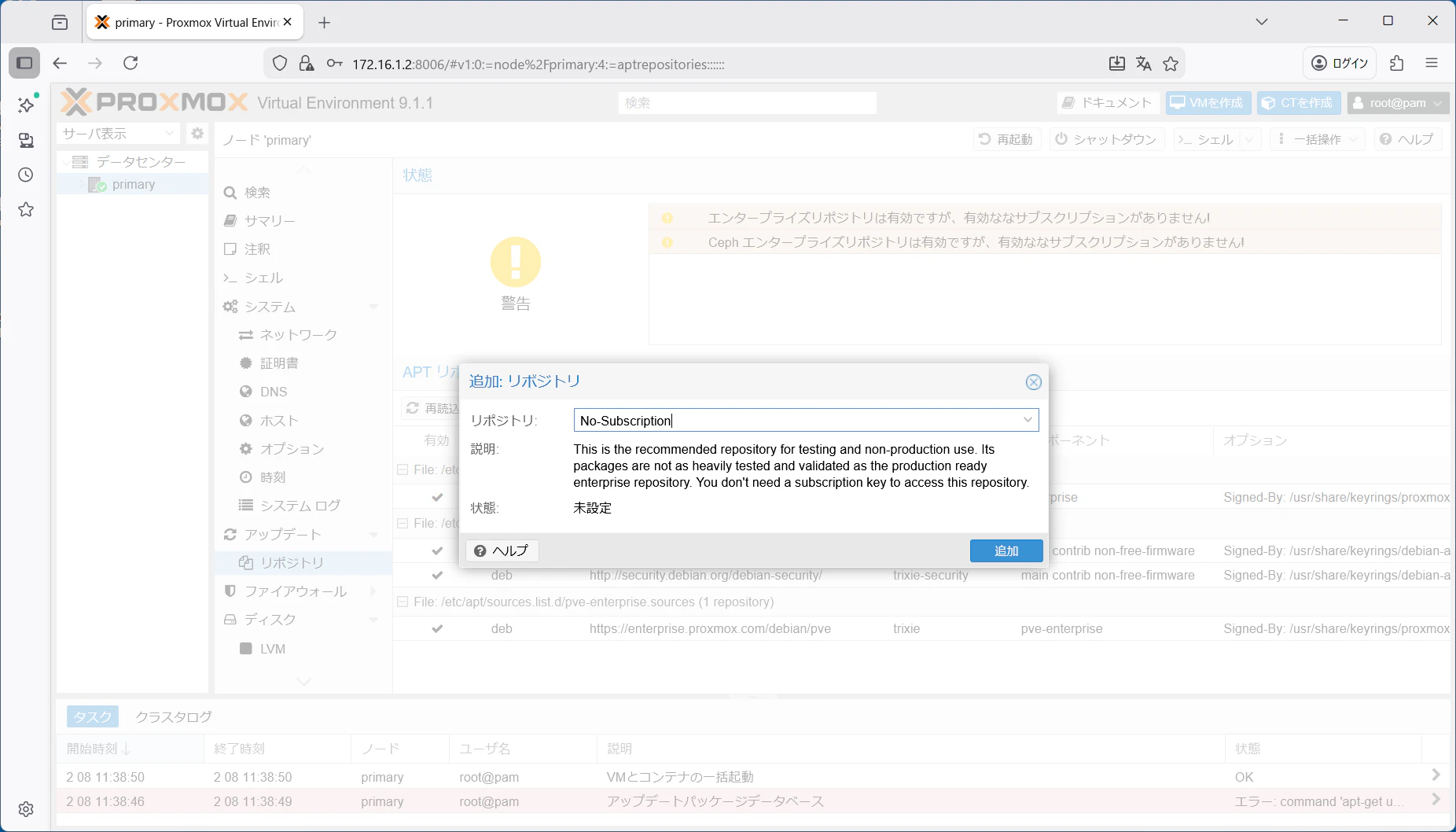Open the サーバ表示 view selector

(119, 134)
